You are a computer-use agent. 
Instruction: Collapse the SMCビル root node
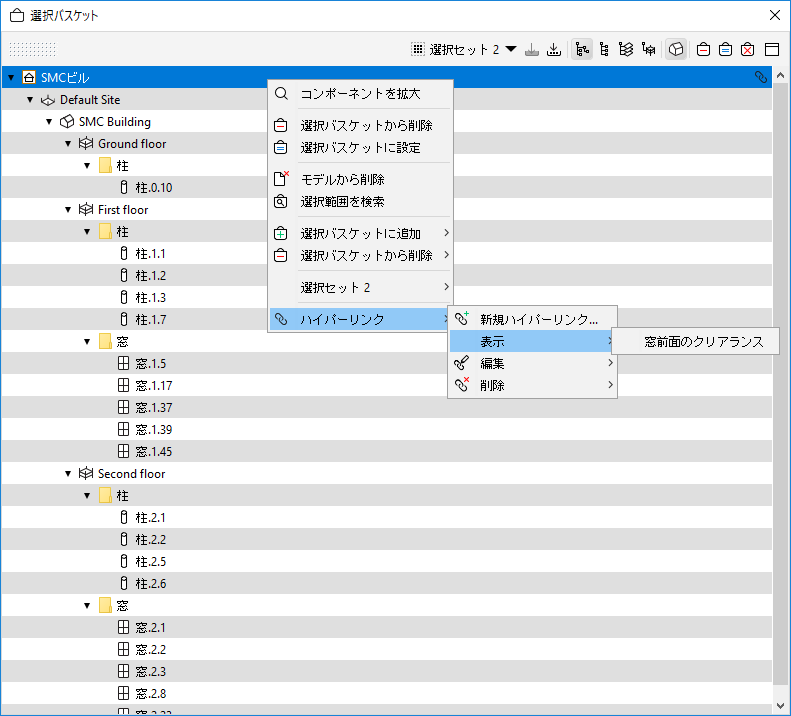(x=11, y=78)
